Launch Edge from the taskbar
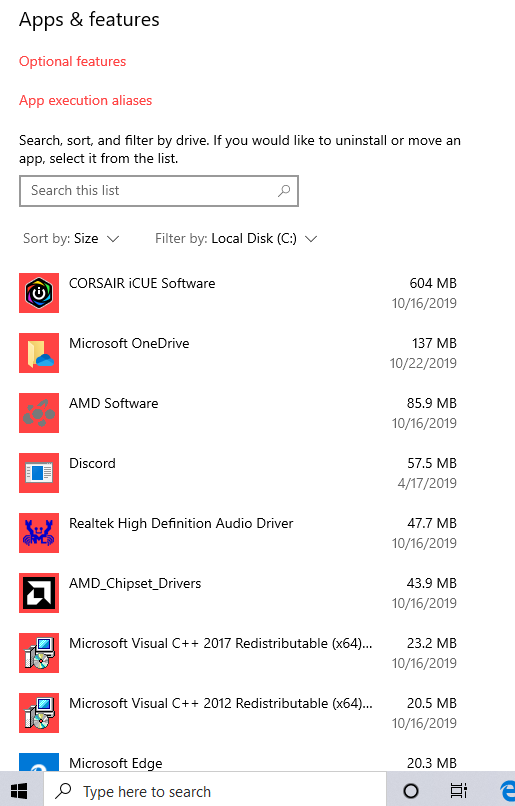 pos(506,791)
